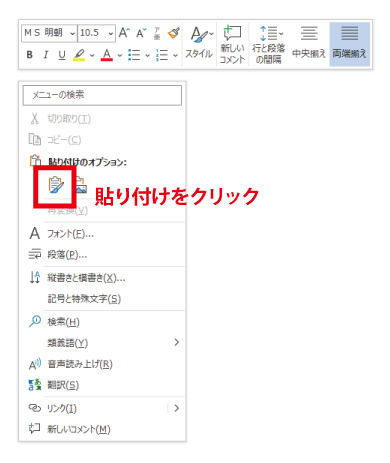
Task: Decrease font size with the shrink font icon
Action: [141, 33]
